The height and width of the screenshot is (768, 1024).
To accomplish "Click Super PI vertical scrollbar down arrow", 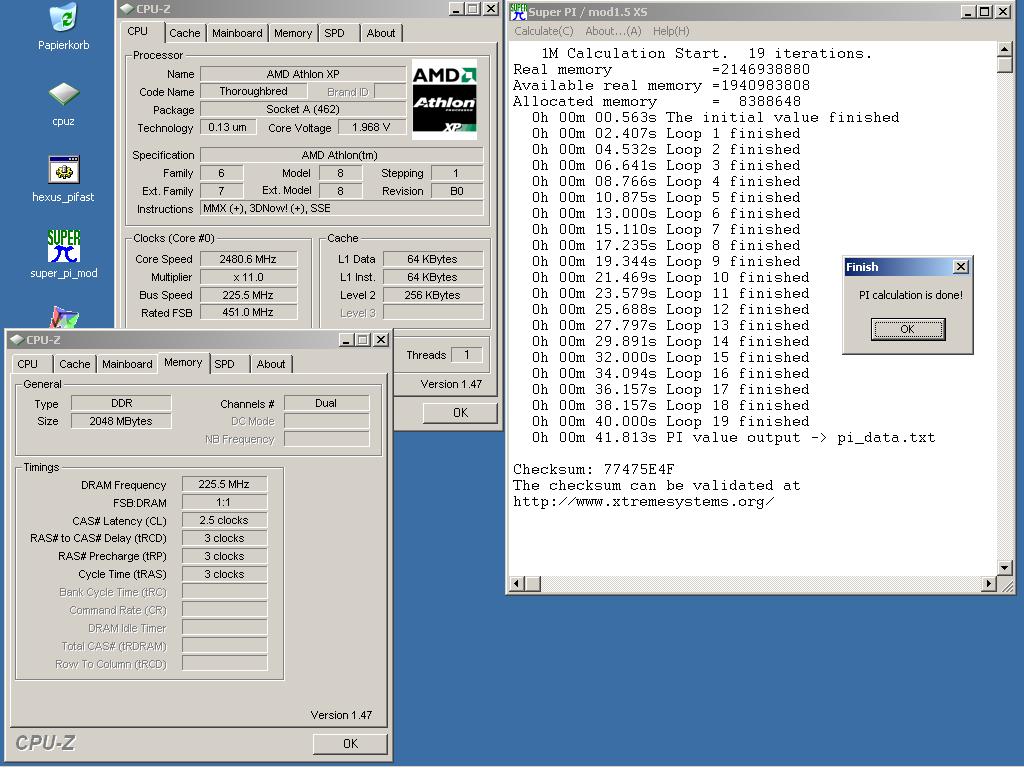I will tap(1004, 568).
